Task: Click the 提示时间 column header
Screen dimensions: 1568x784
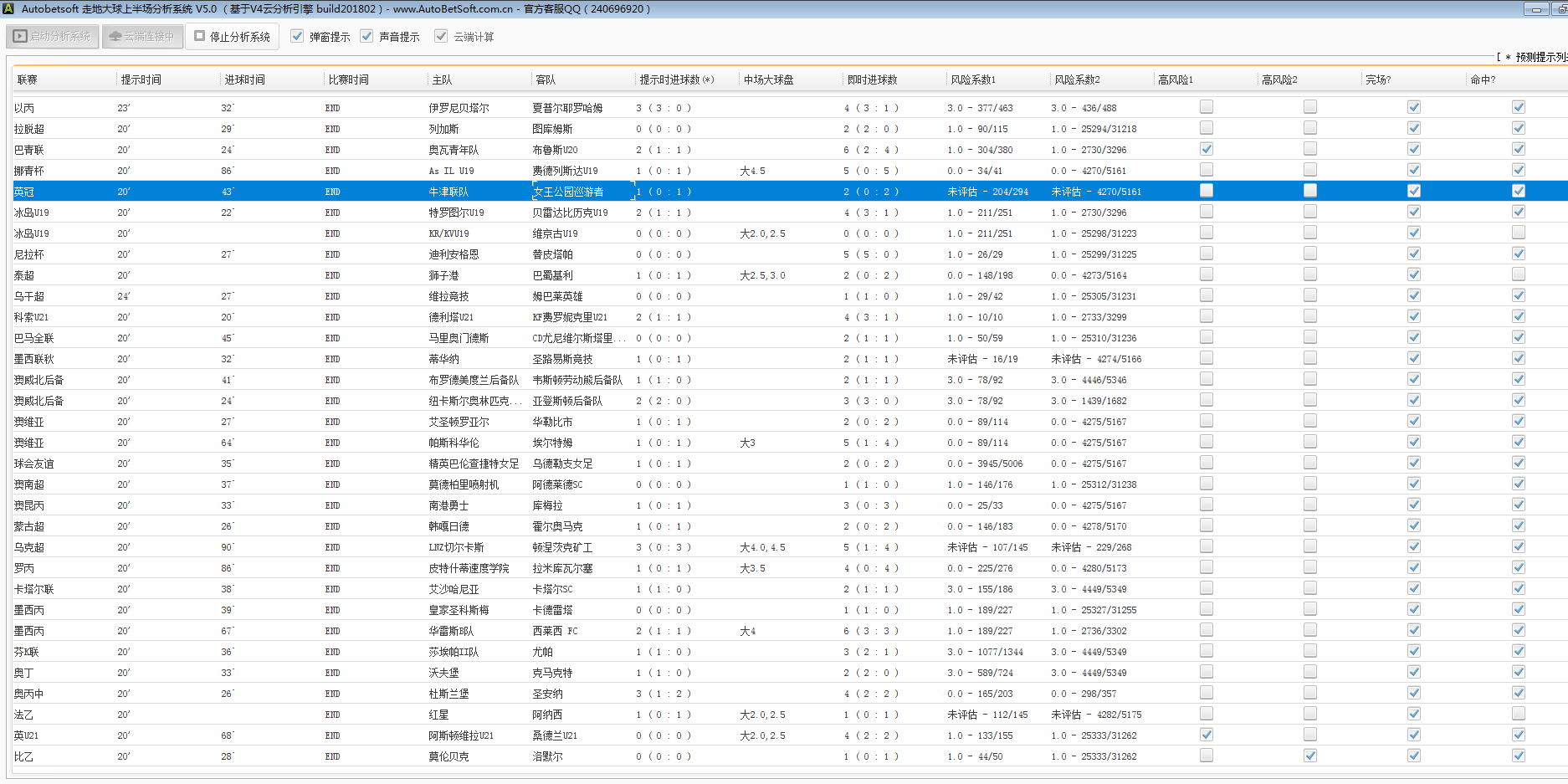Action: 141,79
